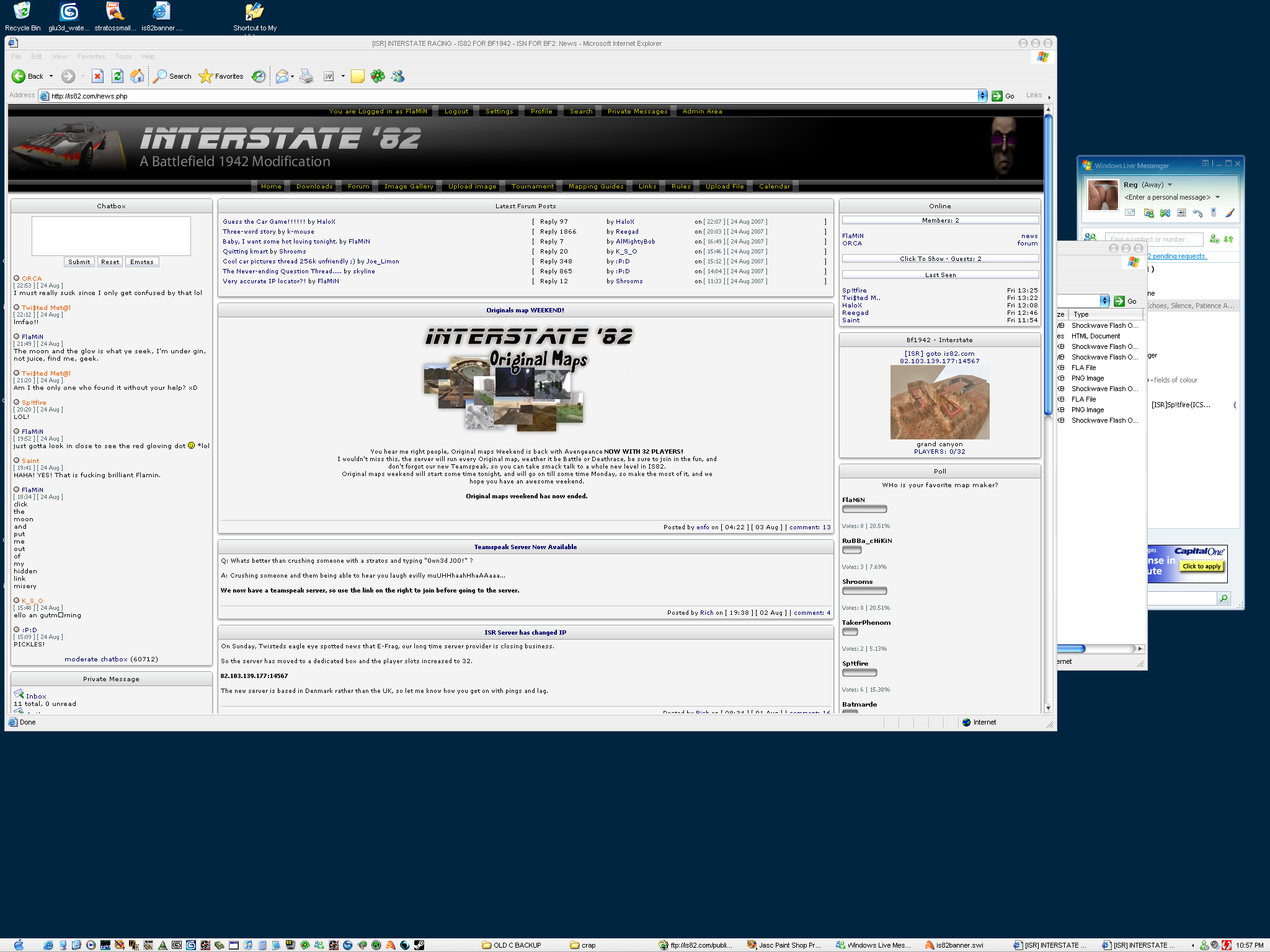Click the green Back arrow button
This screenshot has width=1270, height=952.
(19, 76)
